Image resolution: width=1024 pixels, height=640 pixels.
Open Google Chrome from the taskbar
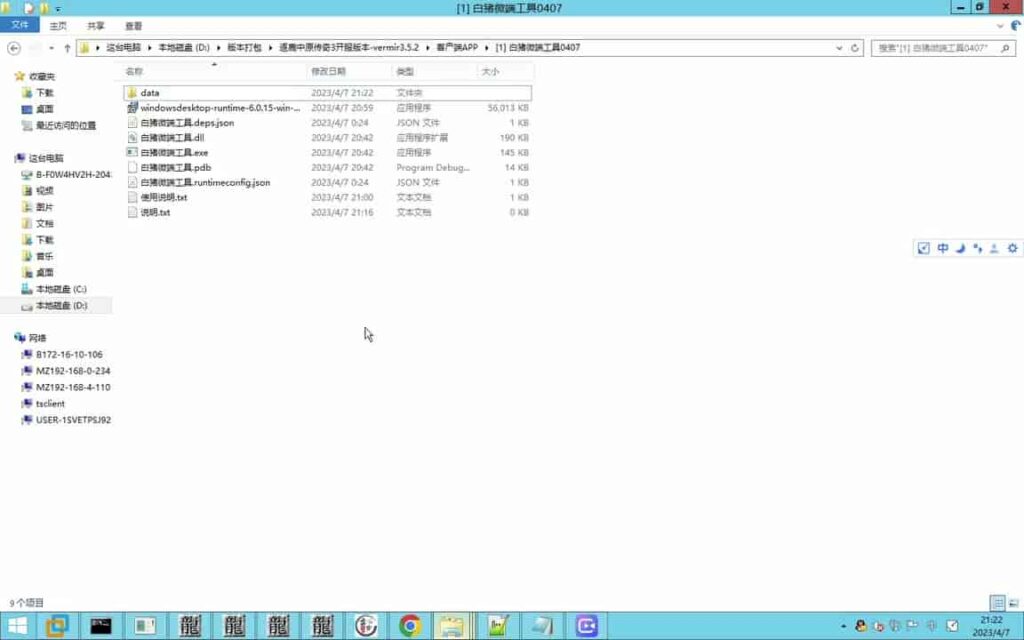tap(410, 626)
